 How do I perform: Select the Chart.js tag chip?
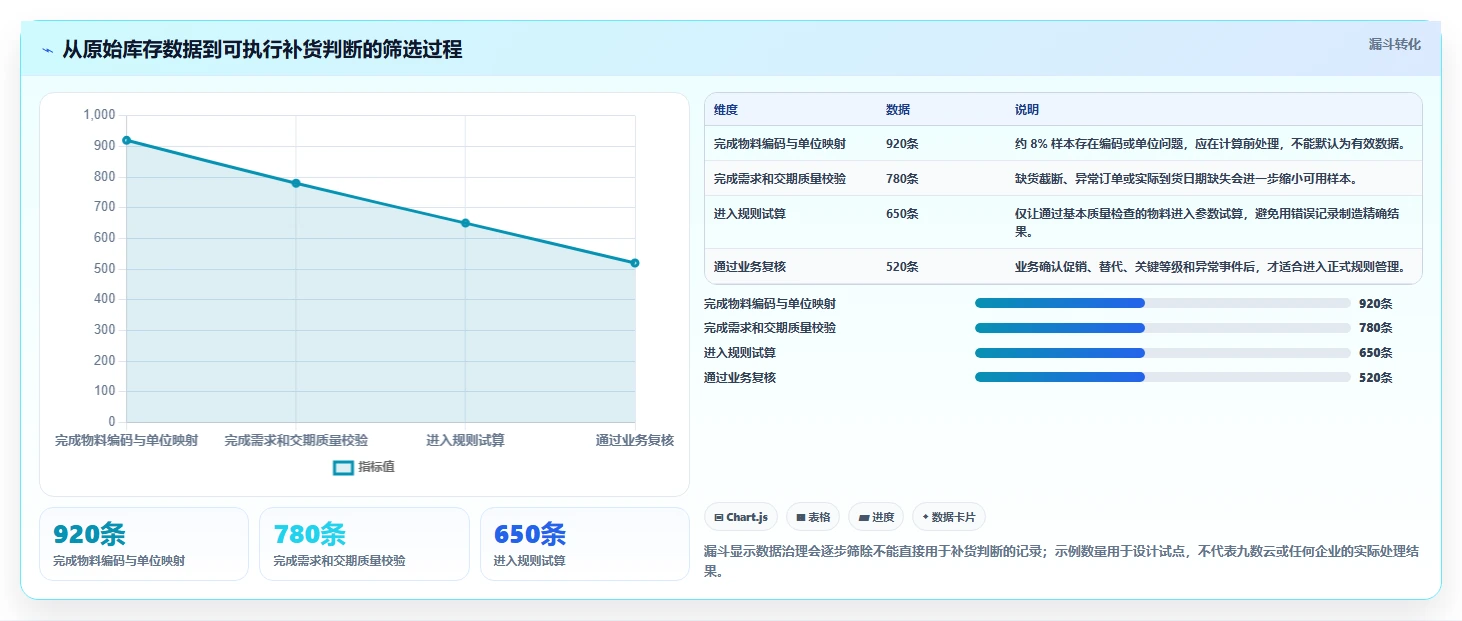click(741, 517)
